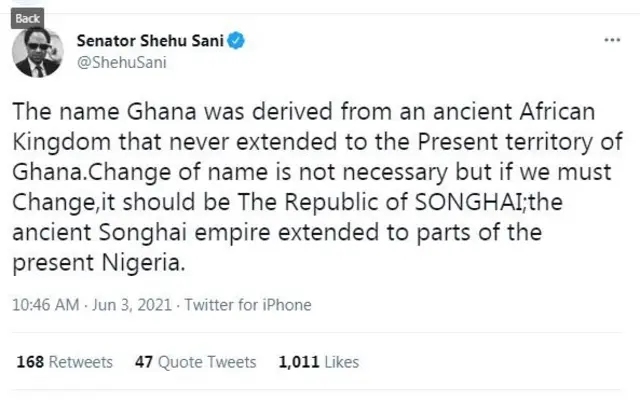View the 168 Retweets list
Image resolution: width=640 pixels, height=401 pixels.
pos(65,362)
